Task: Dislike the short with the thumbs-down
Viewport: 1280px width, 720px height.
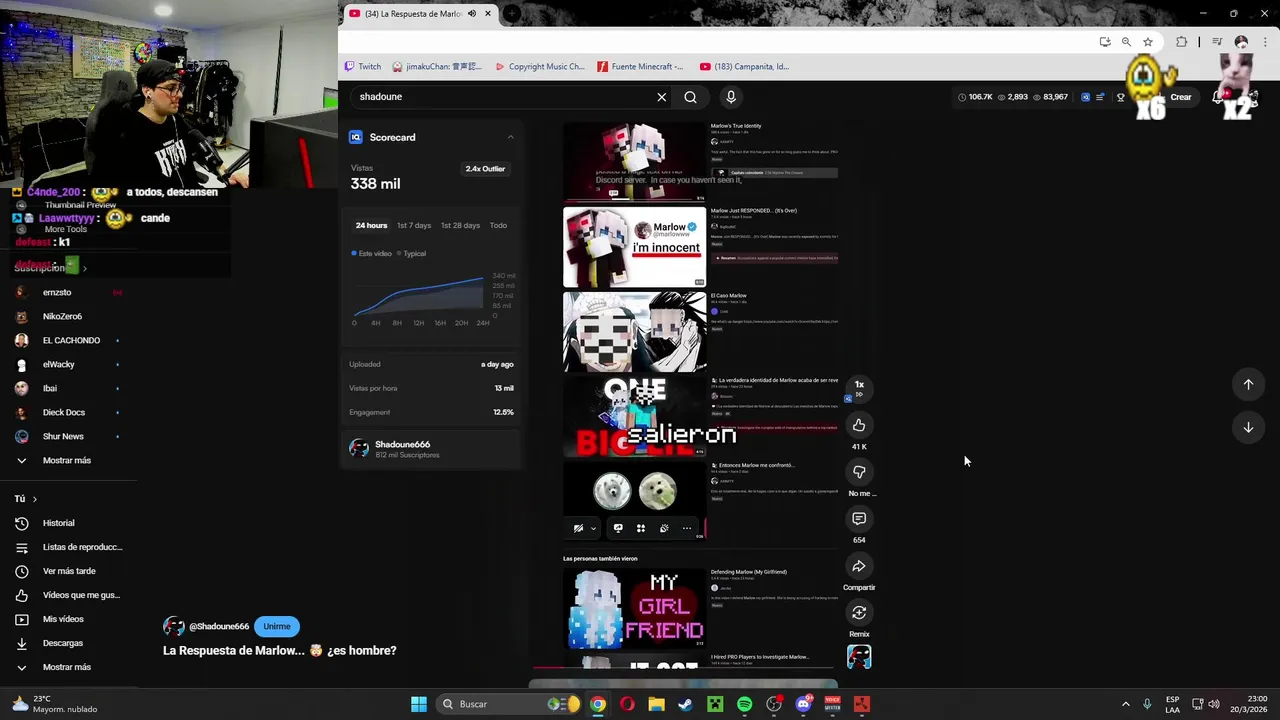Action: coord(859,472)
